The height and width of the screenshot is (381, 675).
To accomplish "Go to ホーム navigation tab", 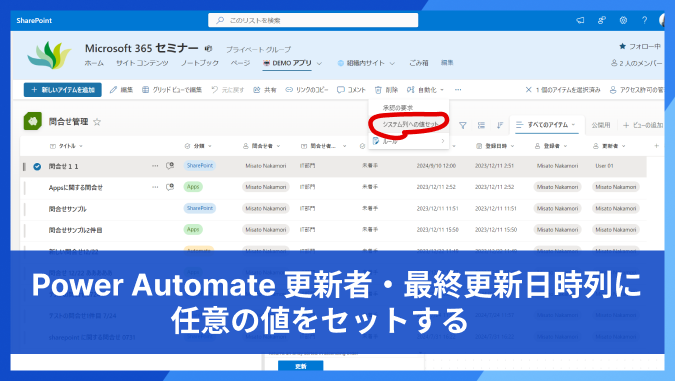I will click(x=94, y=63).
